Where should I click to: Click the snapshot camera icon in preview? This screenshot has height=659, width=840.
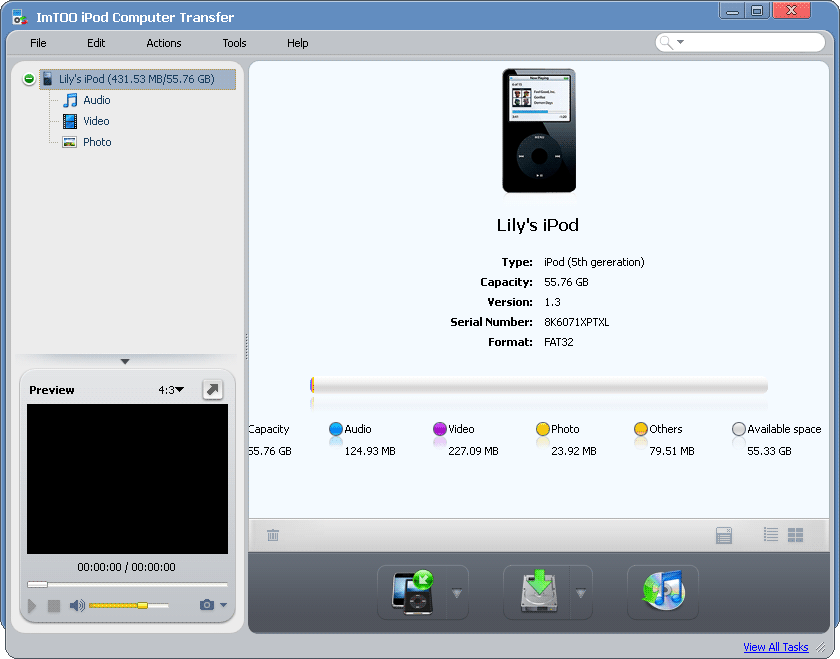tap(206, 605)
